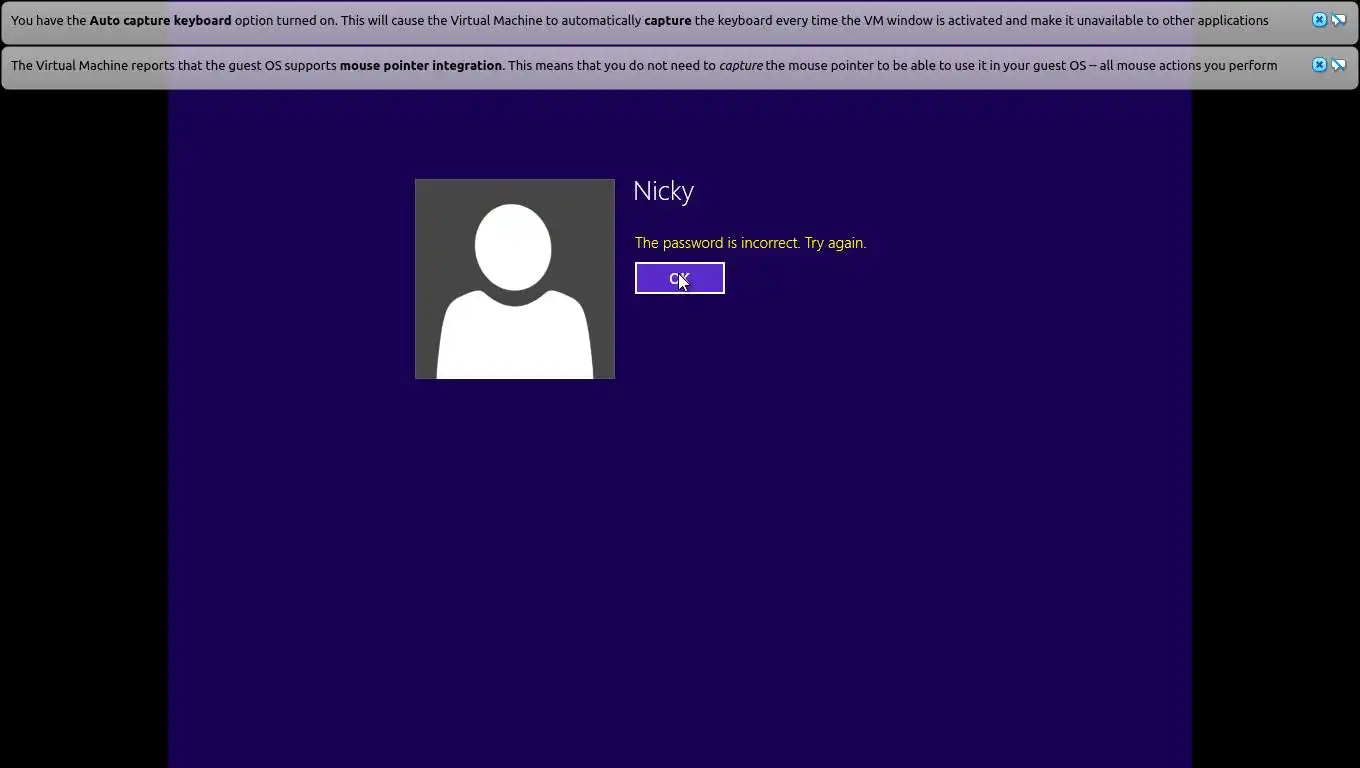Click the Auto capture keyboard notification text
The height and width of the screenshot is (768, 1360).
coord(639,20)
